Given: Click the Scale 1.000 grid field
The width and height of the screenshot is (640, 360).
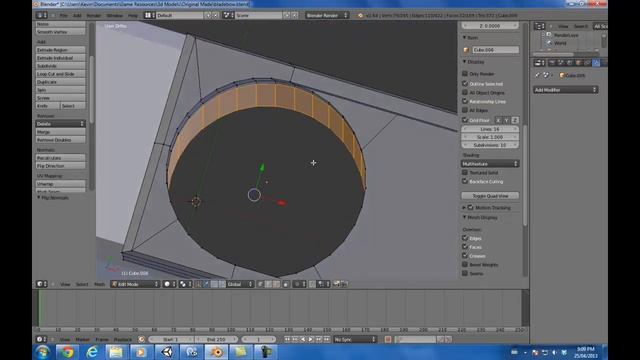Looking at the screenshot, I should pos(490,137).
